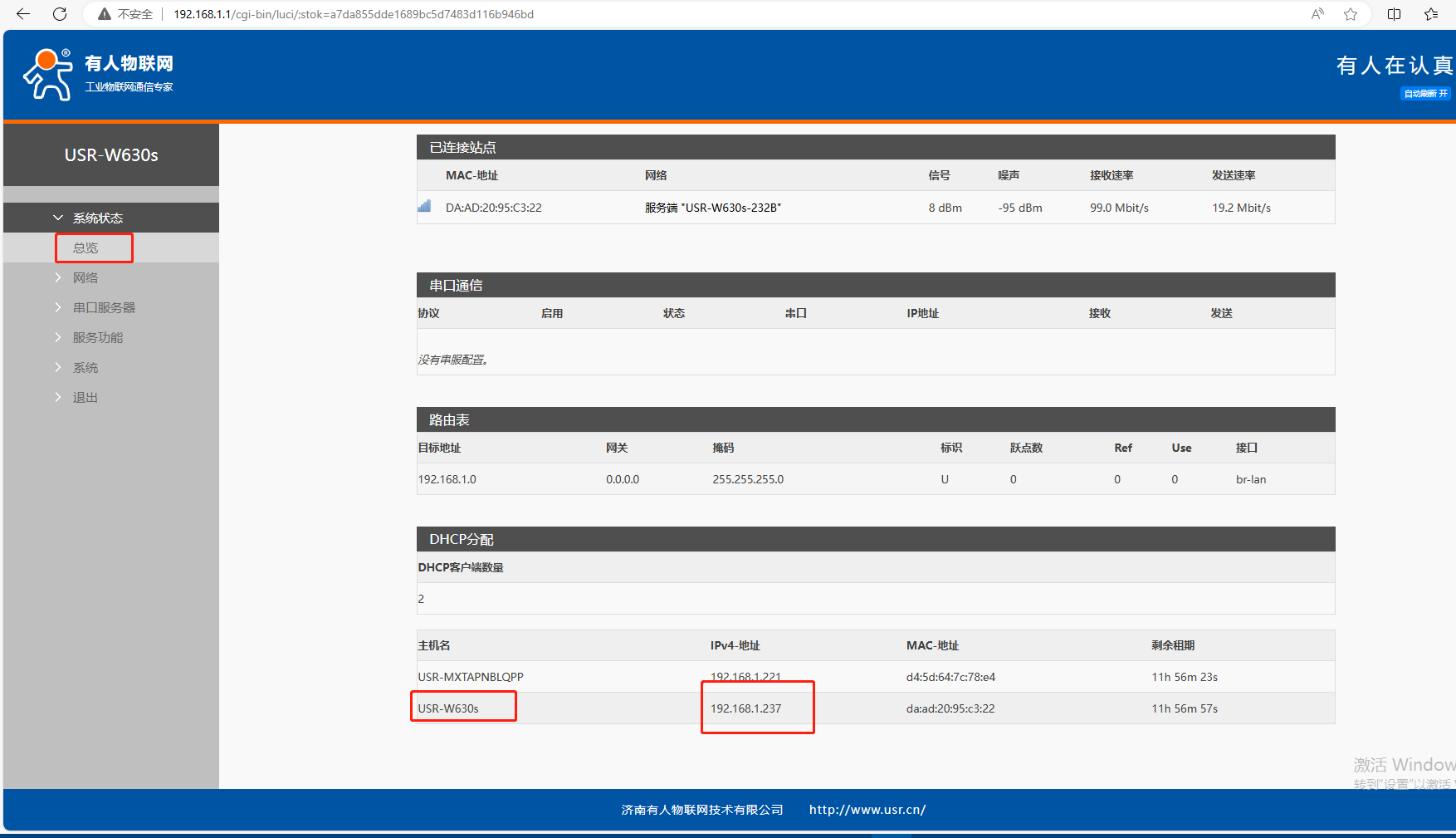This screenshot has height=838, width=1456.
Task: Open the read aloud icon in address bar
Action: point(1317,14)
